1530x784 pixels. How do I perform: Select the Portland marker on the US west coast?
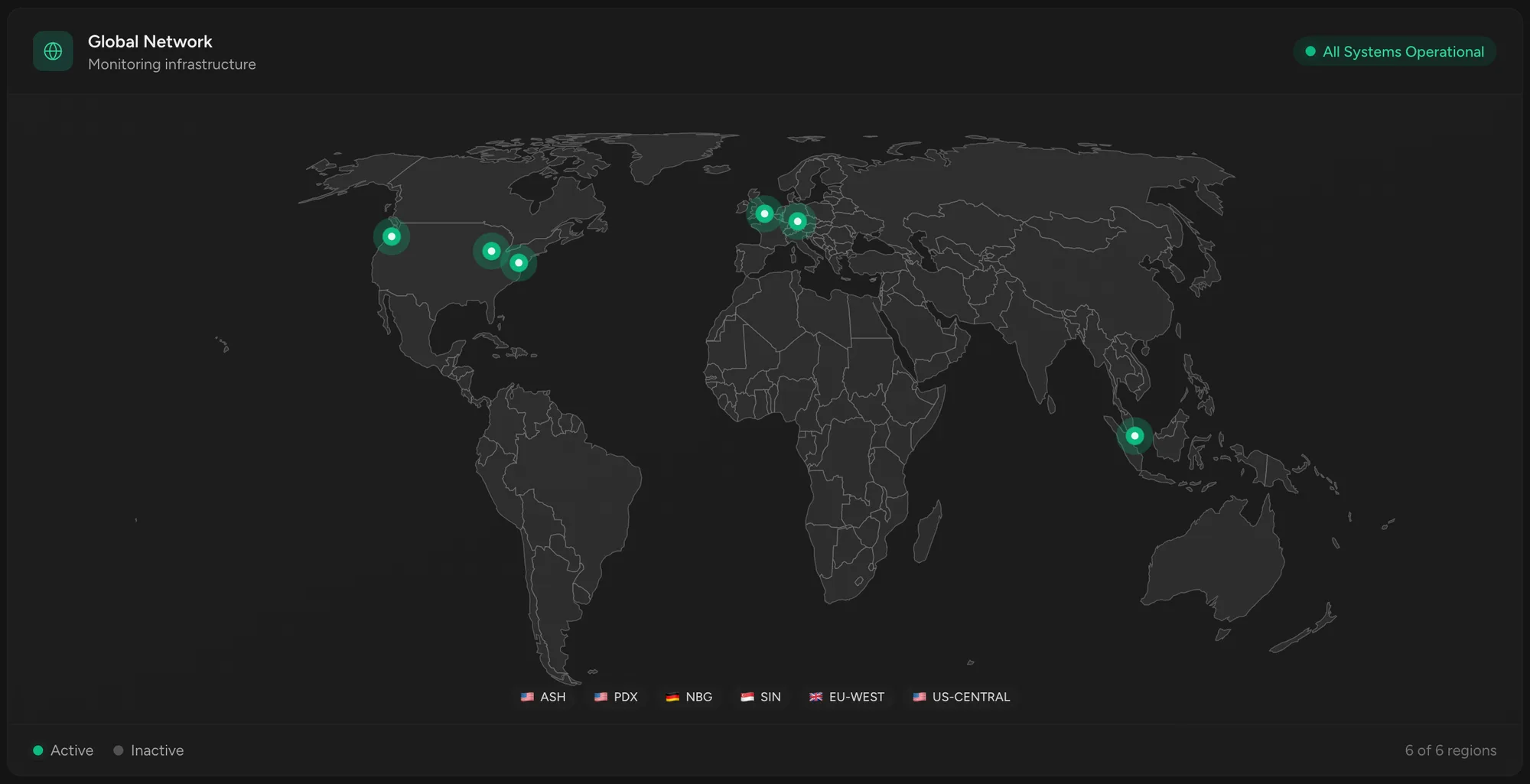click(392, 236)
